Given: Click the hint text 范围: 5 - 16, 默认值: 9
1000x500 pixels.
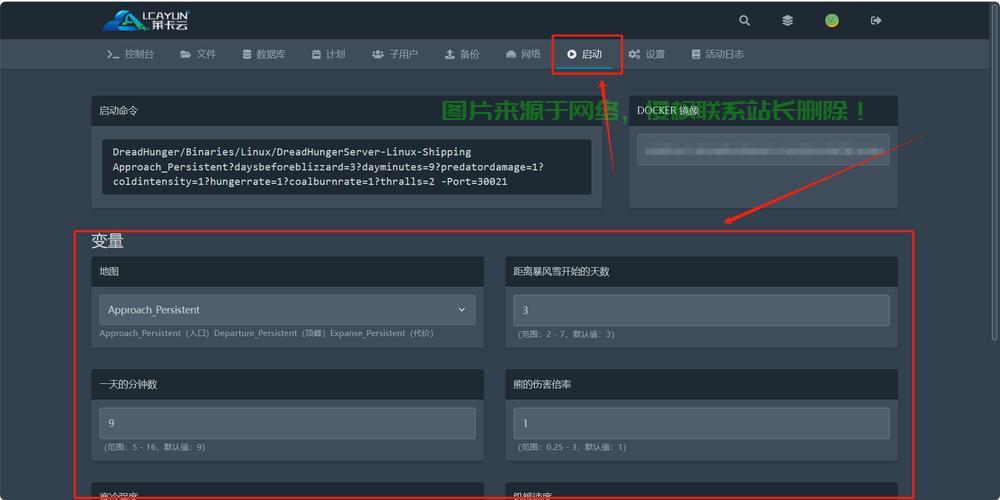Looking at the screenshot, I should tap(154, 447).
